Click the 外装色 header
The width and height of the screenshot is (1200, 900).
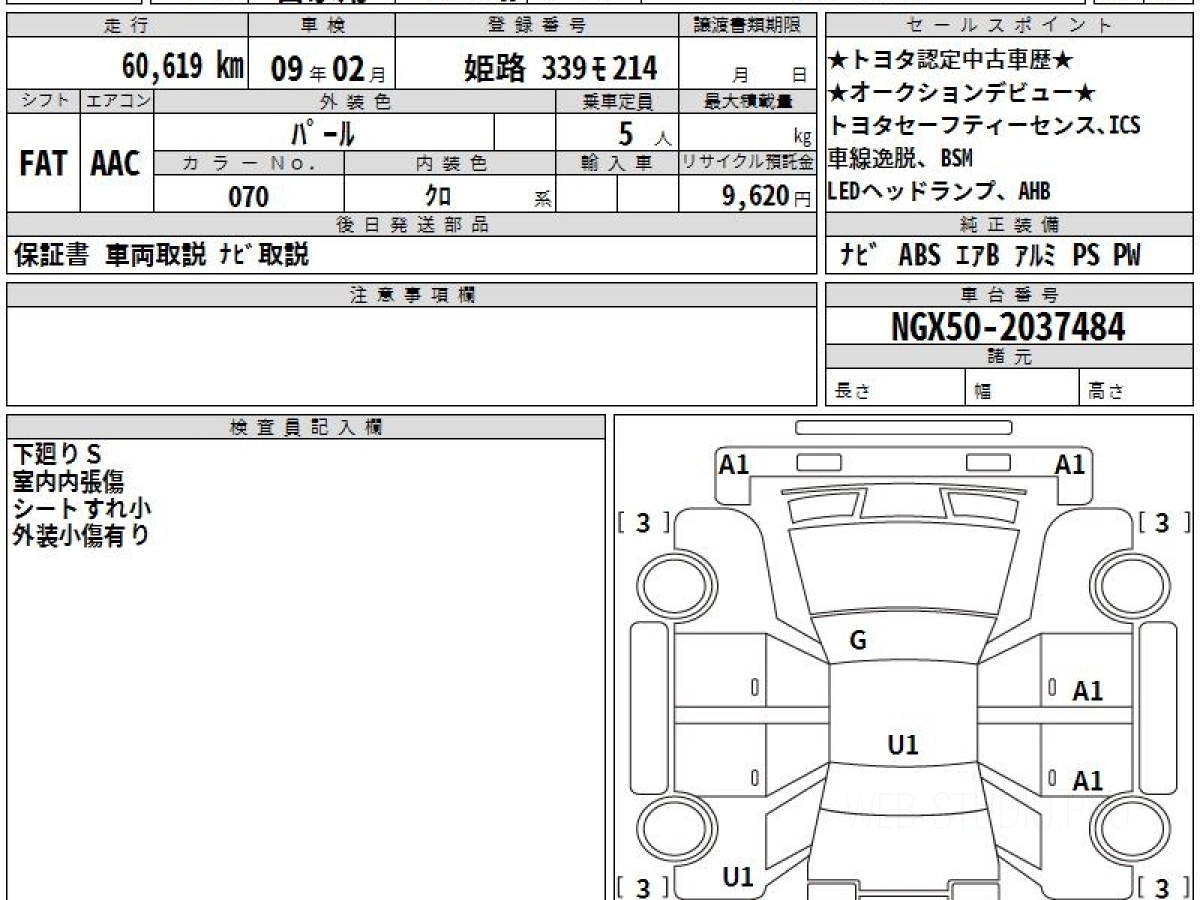355,101
